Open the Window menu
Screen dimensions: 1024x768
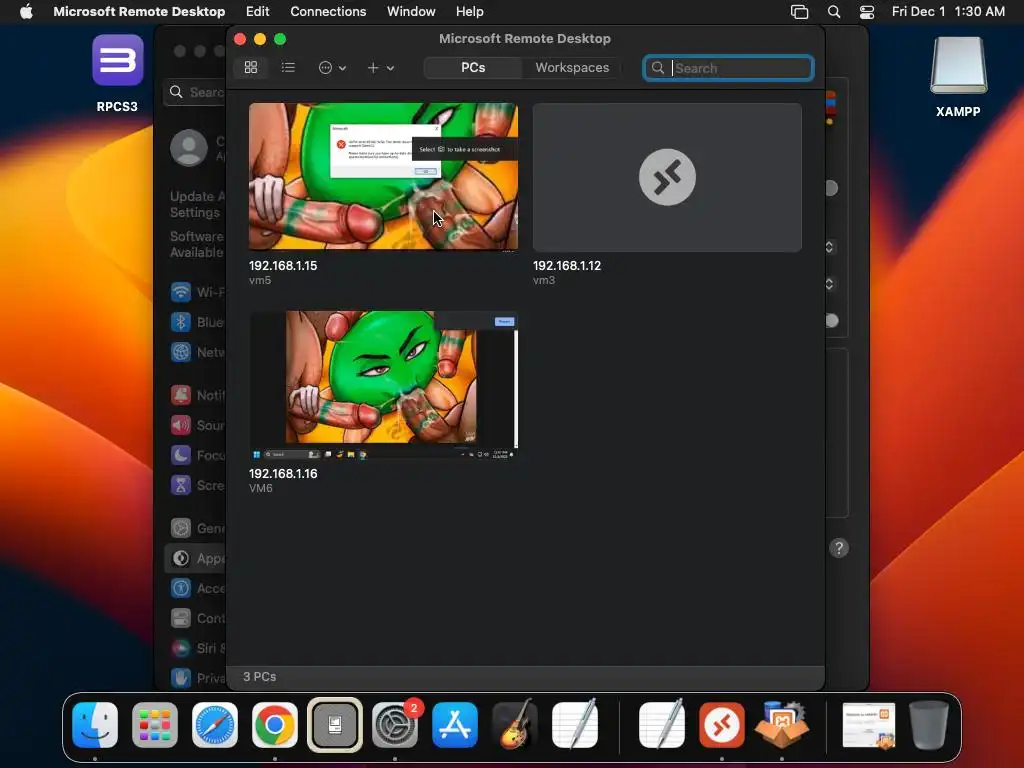(x=411, y=12)
